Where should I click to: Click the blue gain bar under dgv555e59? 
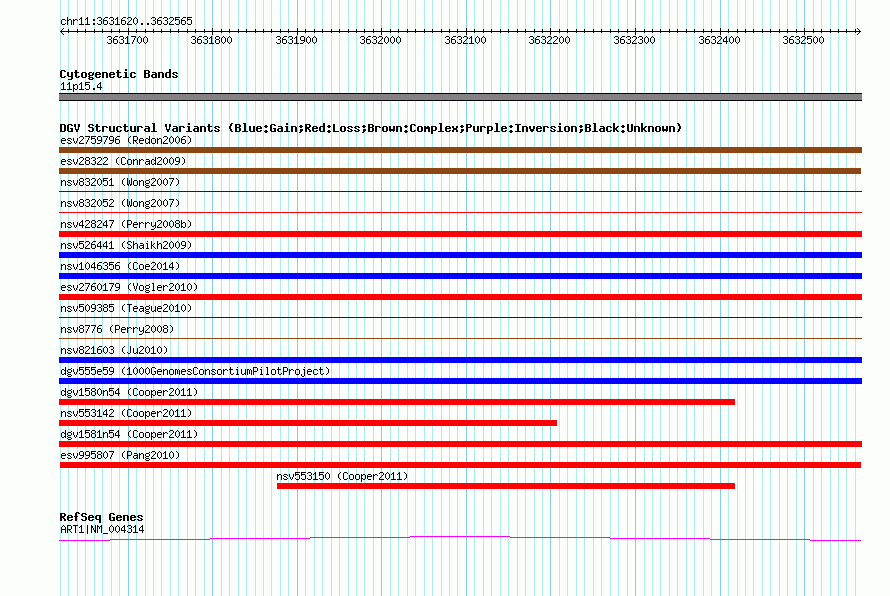tap(460, 381)
